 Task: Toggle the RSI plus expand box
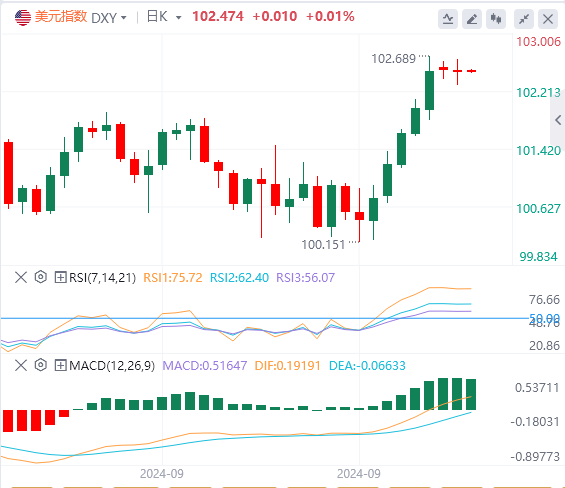point(60,278)
